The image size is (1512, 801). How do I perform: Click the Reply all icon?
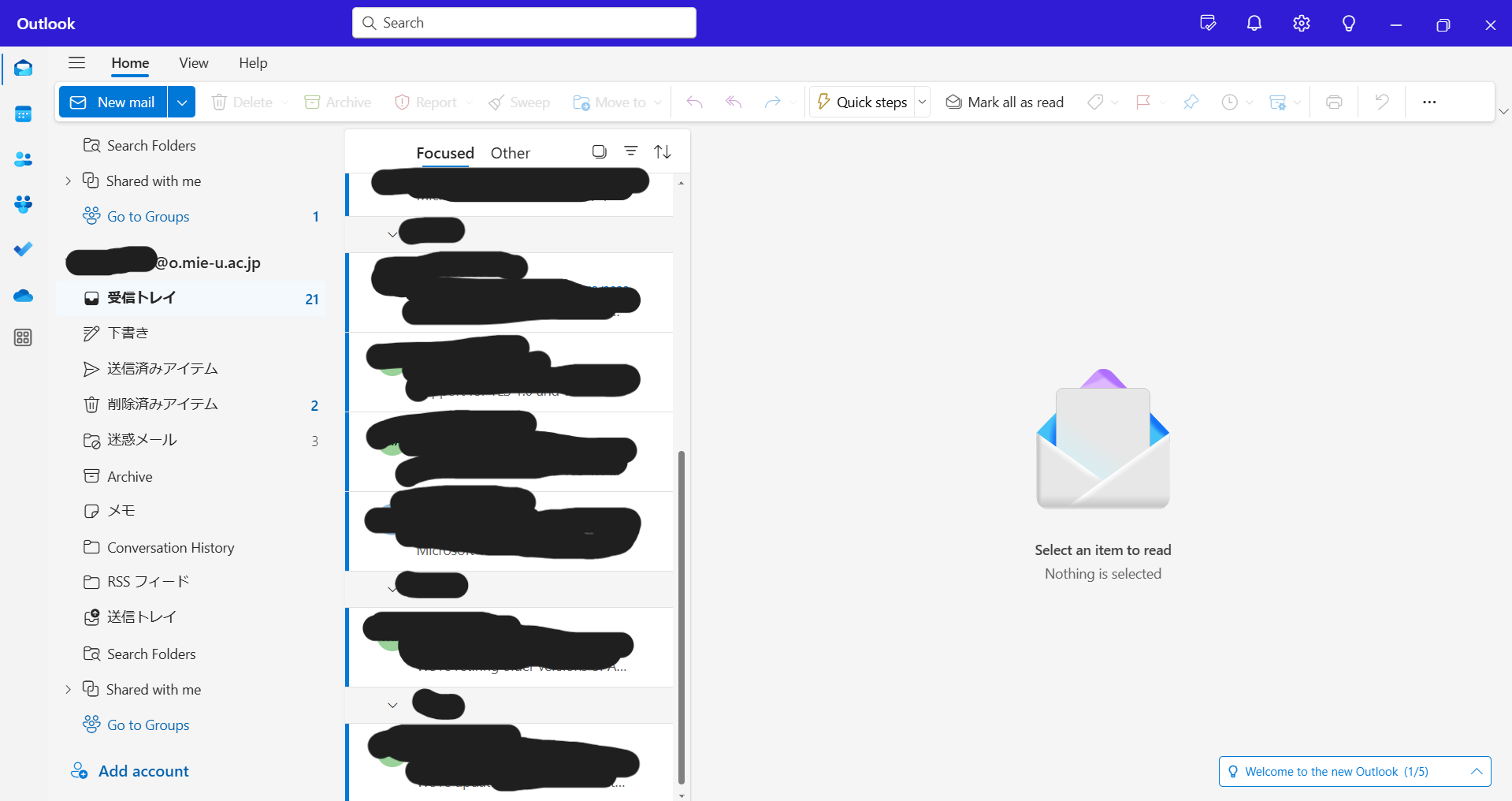coord(734,102)
